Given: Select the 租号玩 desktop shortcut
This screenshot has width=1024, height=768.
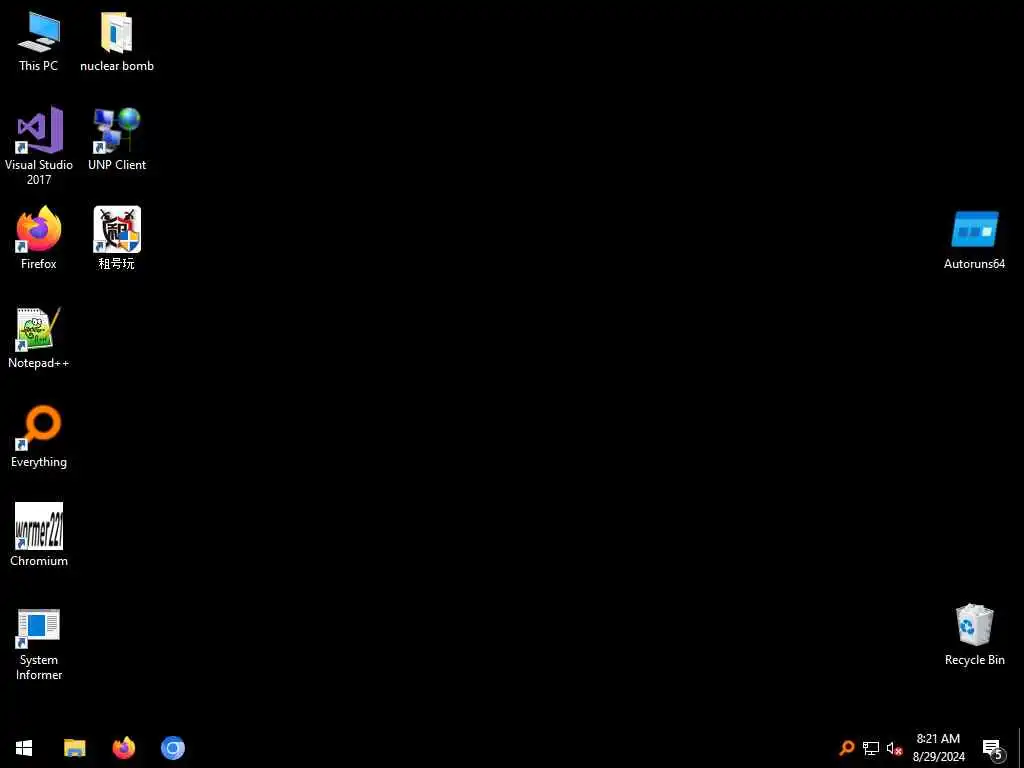Looking at the screenshot, I should click(117, 238).
